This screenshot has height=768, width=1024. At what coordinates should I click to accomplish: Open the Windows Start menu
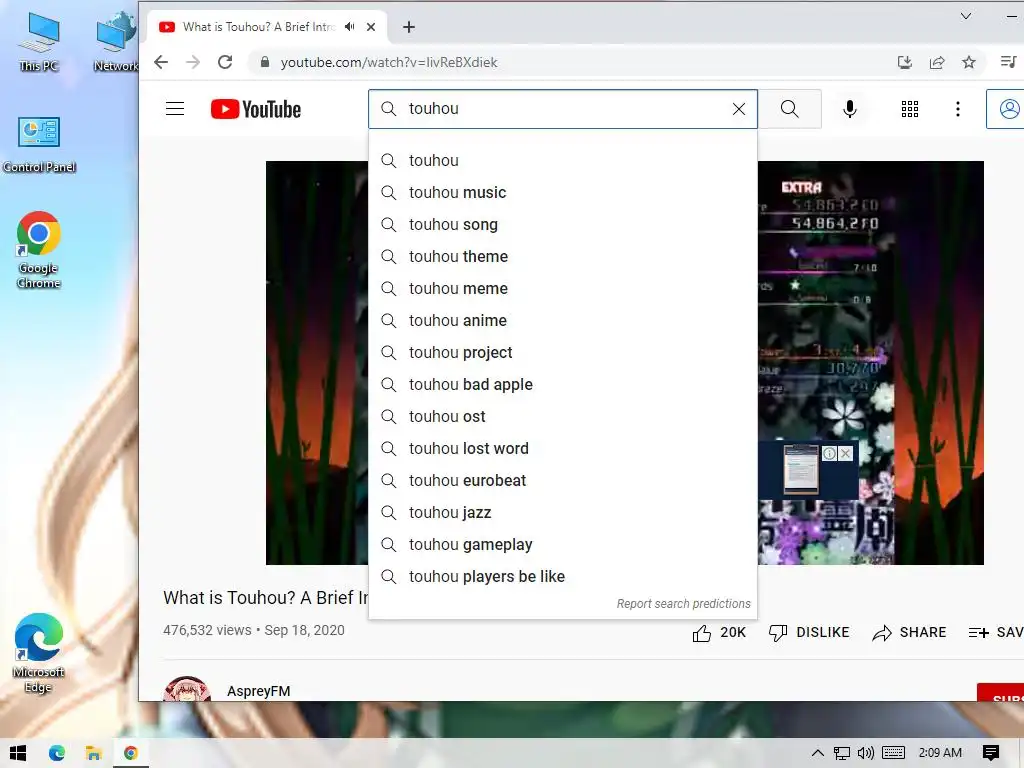(x=18, y=753)
